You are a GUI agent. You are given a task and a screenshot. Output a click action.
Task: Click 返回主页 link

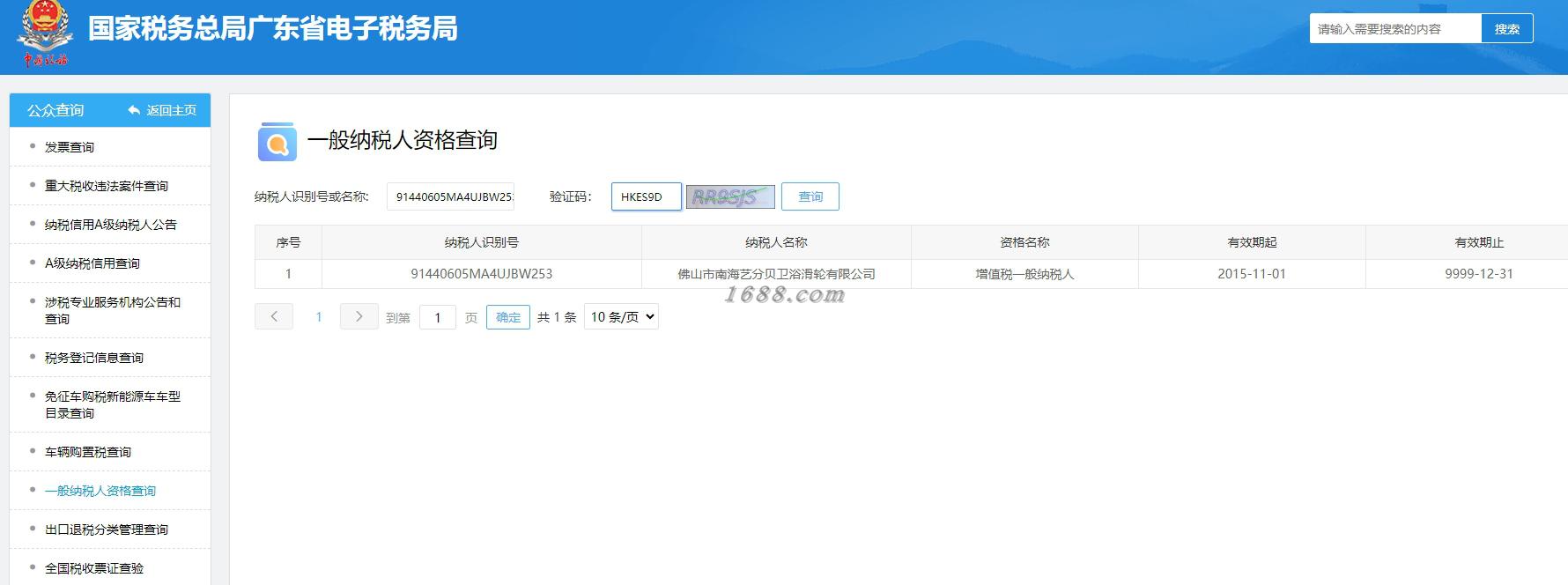[172, 110]
